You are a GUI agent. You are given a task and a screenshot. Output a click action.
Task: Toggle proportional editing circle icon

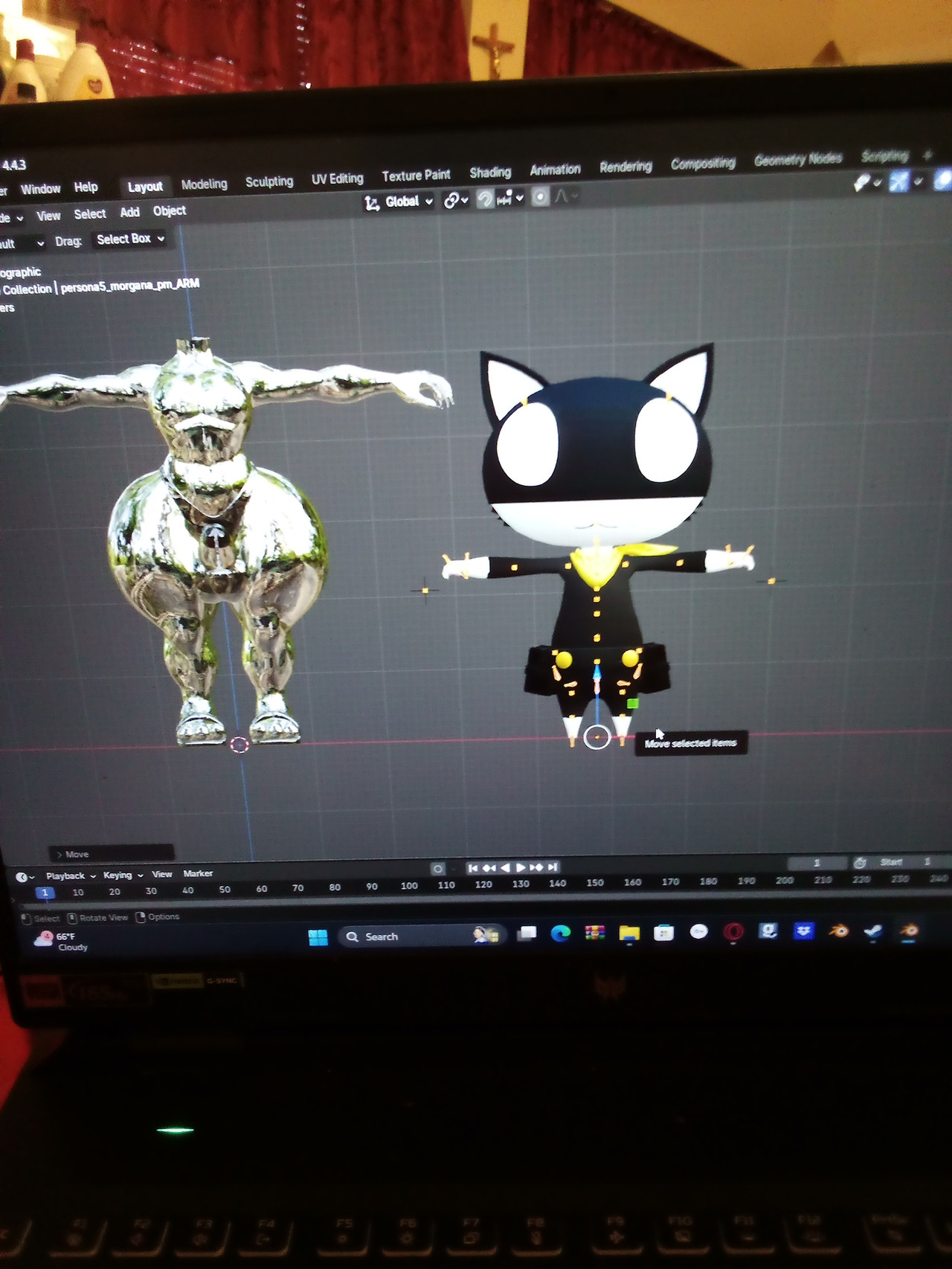pyautogui.click(x=541, y=196)
